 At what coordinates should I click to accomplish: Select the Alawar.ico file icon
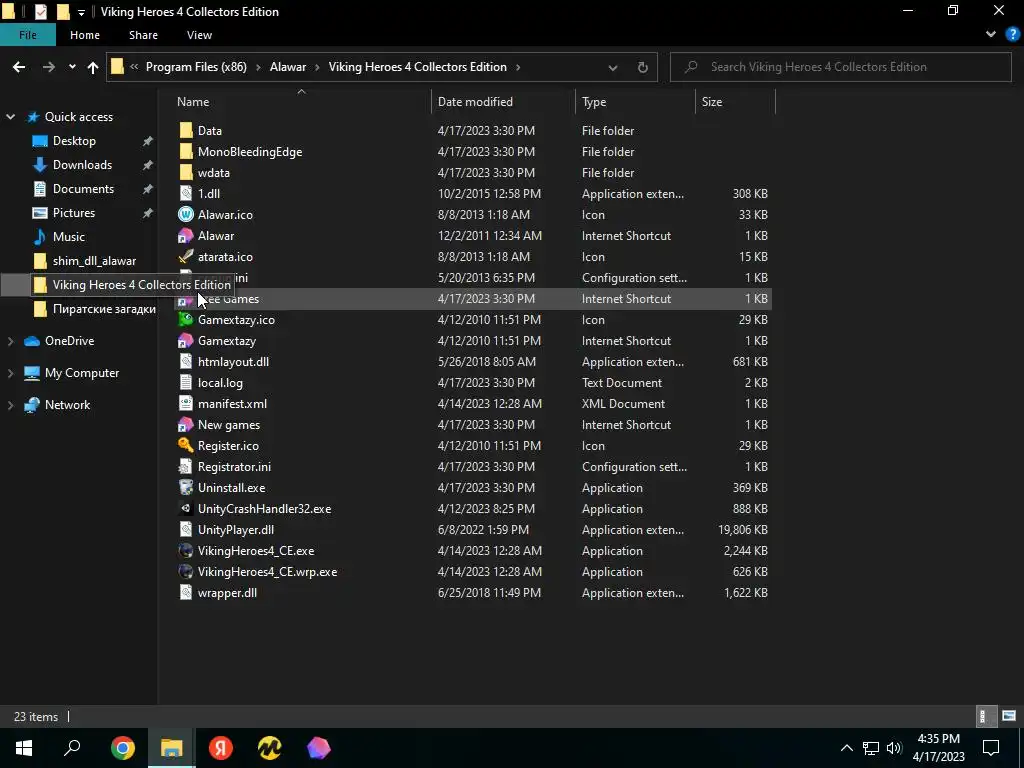point(186,214)
